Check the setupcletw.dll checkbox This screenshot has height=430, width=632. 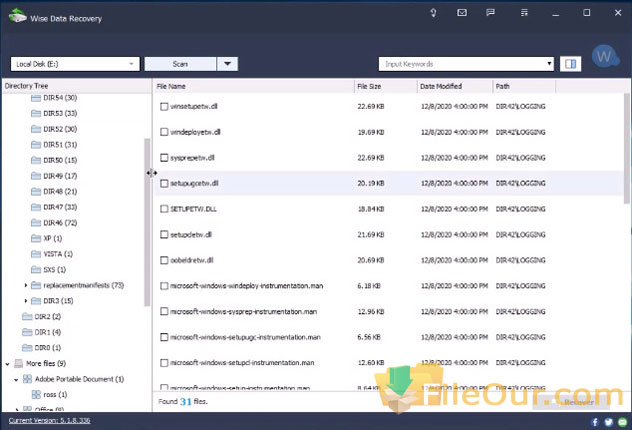click(x=164, y=235)
